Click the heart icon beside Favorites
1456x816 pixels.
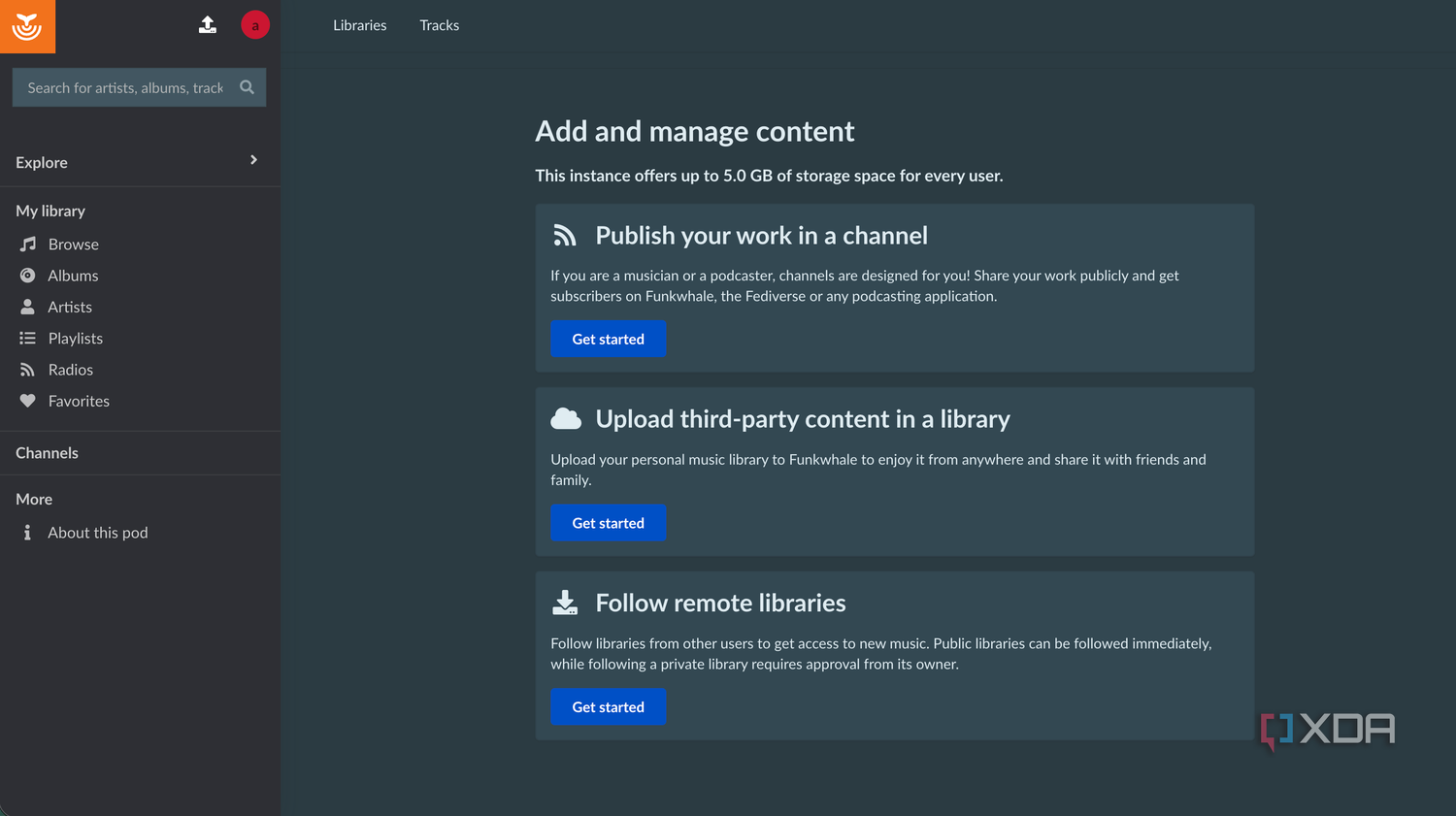click(x=28, y=401)
